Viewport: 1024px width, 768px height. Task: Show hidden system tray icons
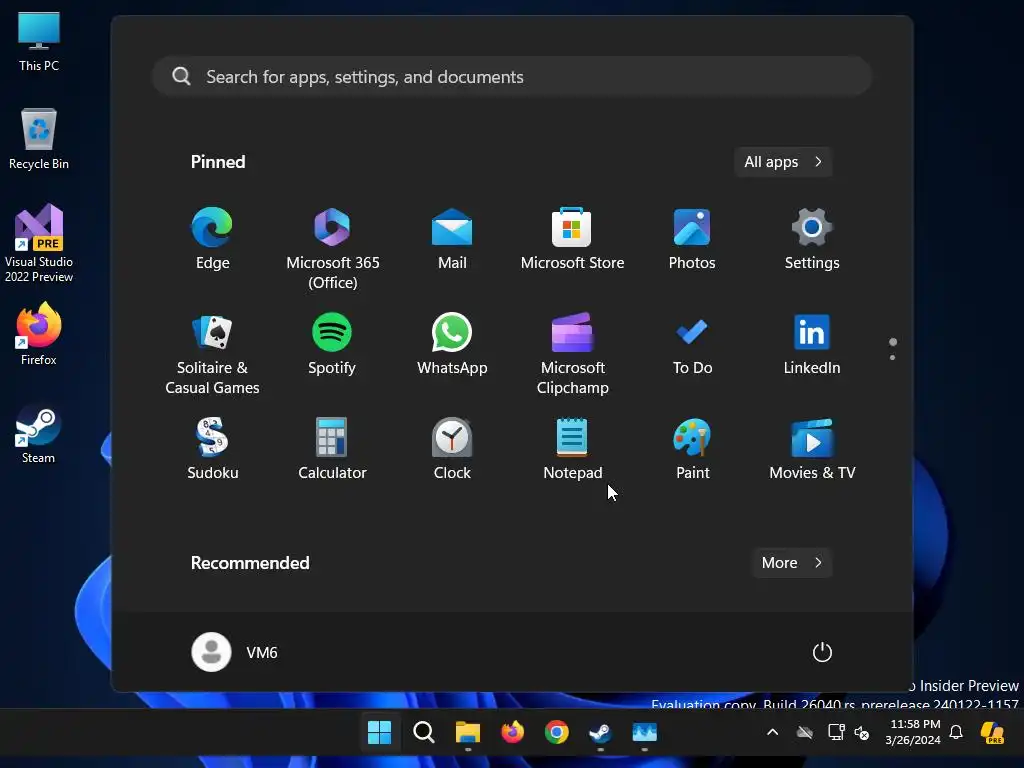click(x=772, y=732)
